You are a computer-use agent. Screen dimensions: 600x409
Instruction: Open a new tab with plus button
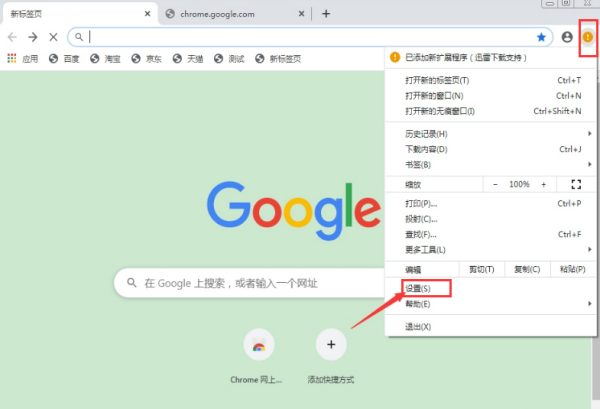(x=326, y=14)
